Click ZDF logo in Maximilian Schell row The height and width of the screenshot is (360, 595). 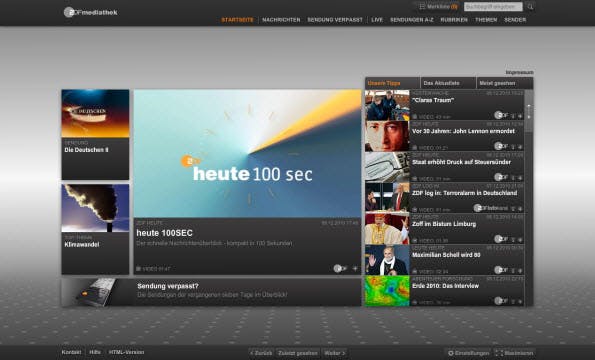pyautogui.click(x=501, y=270)
